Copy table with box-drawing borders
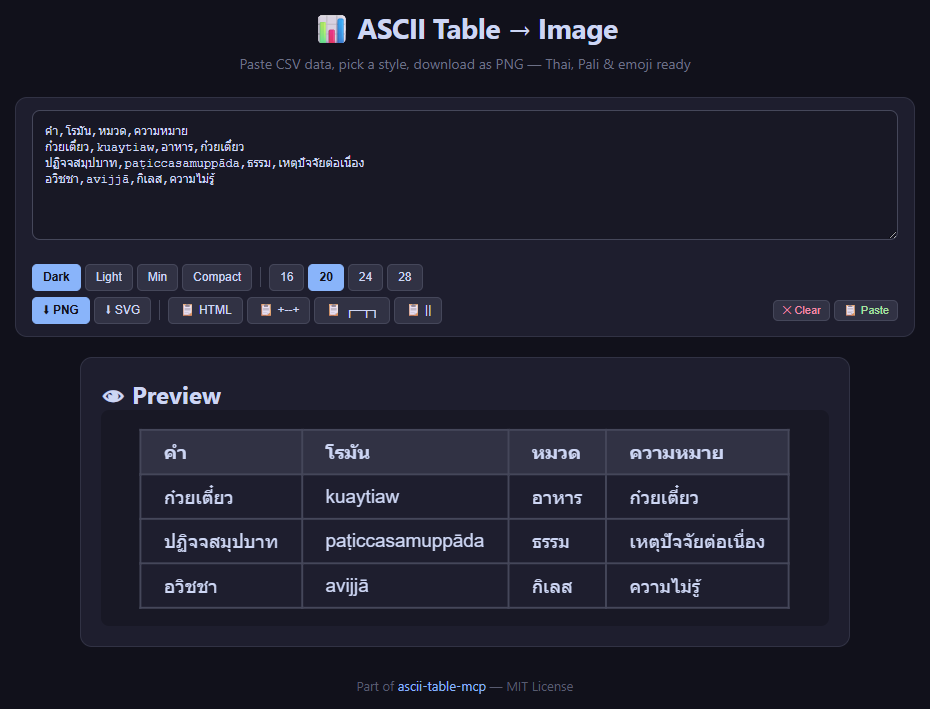This screenshot has height=709, width=930. [x=352, y=310]
